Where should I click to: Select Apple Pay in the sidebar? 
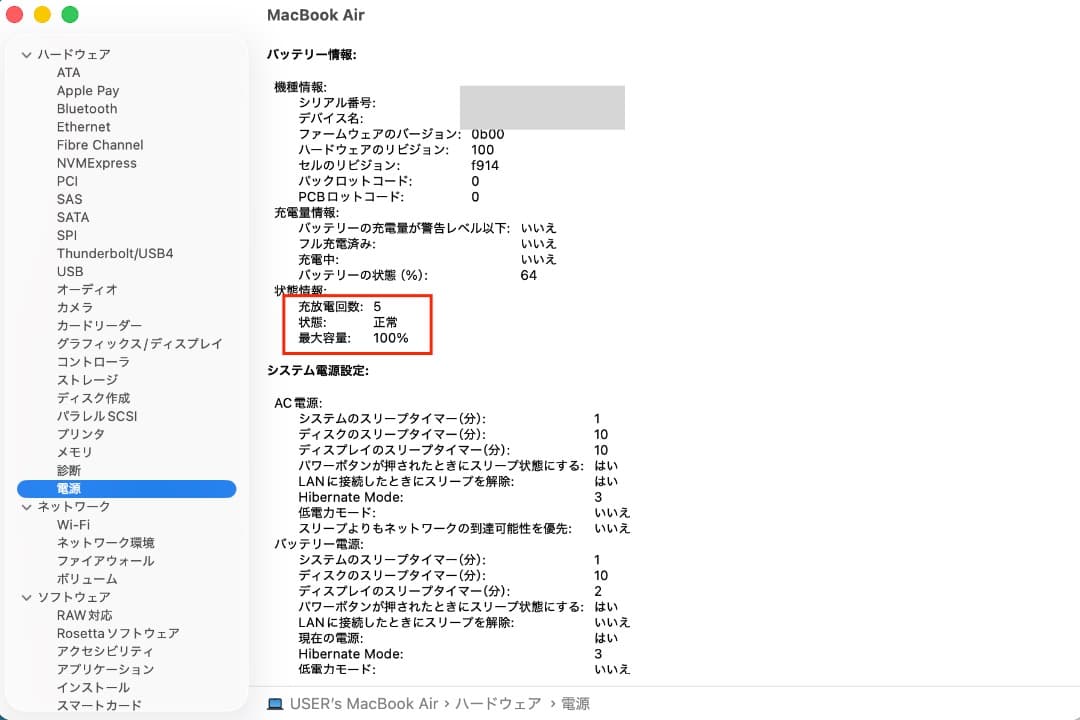[87, 90]
